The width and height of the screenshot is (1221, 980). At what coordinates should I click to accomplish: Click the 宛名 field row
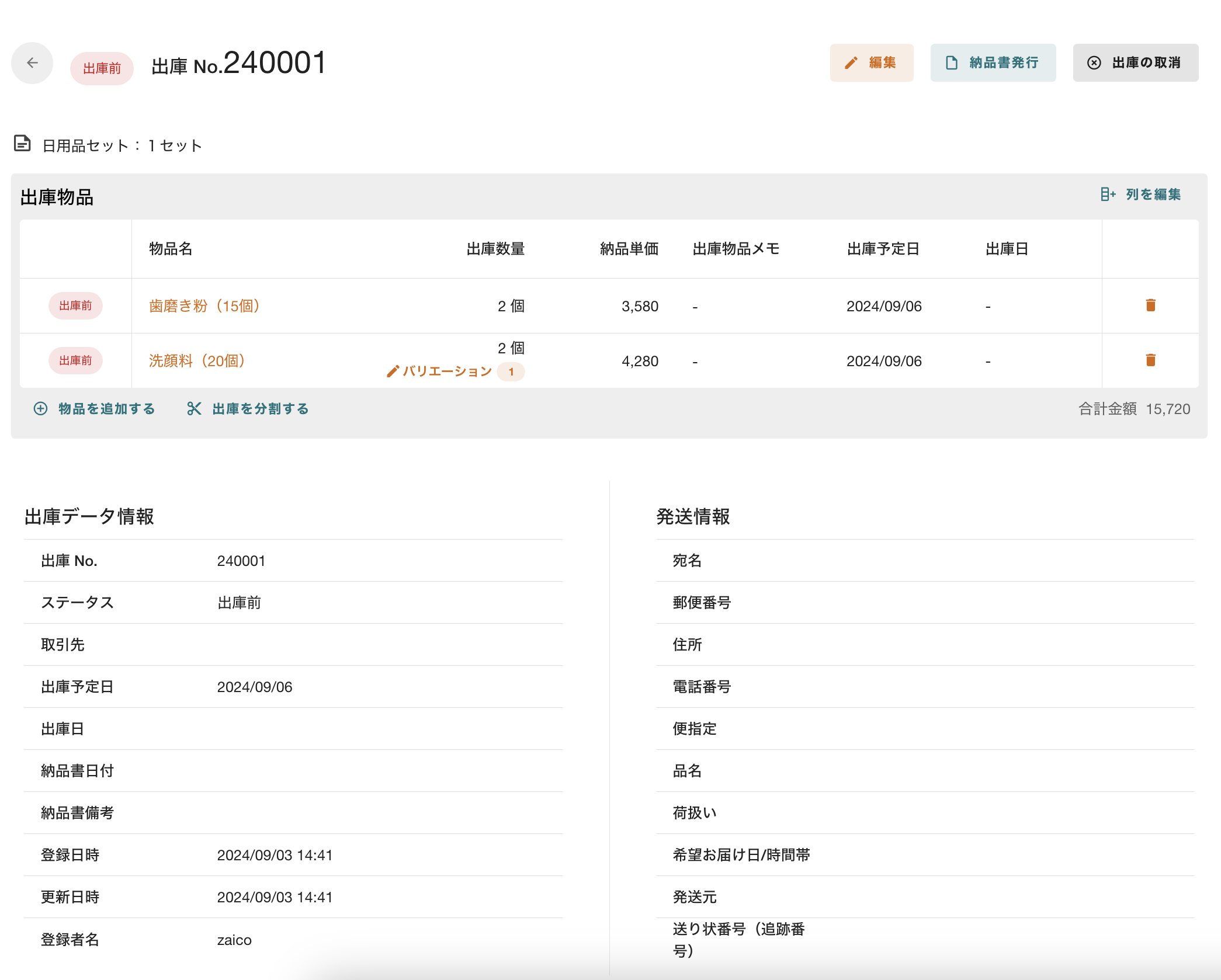coord(925,561)
